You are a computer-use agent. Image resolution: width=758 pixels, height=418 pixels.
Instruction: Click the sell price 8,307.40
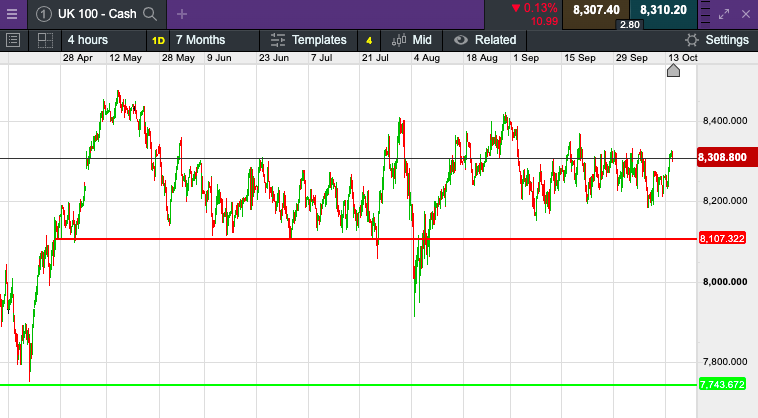tap(596, 11)
